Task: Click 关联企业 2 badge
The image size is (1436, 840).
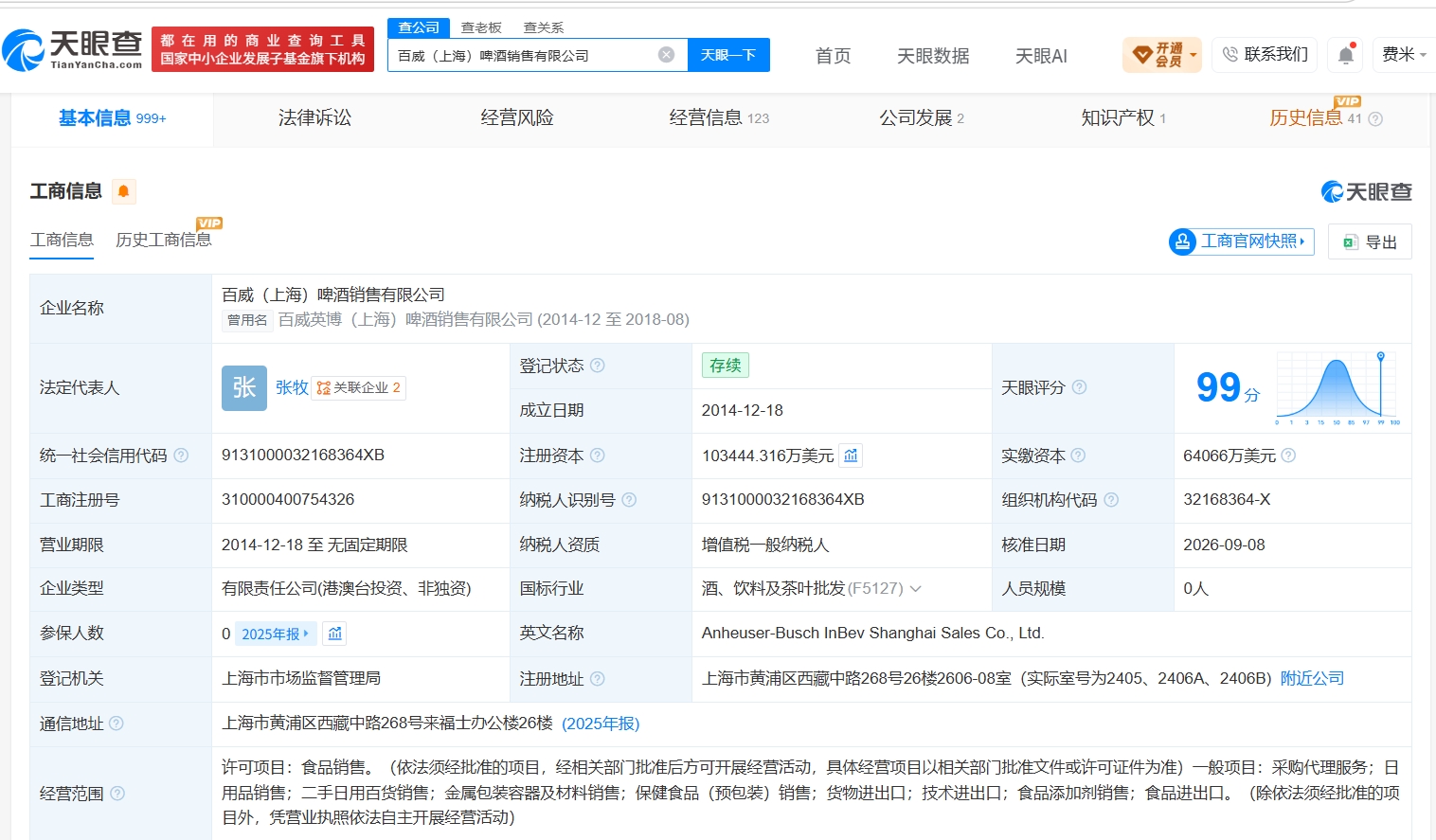Action: (358, 387)
